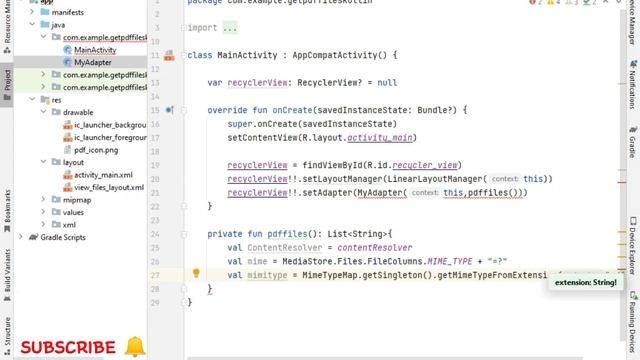
Task: Click the values folder icon
Action: 56,212
